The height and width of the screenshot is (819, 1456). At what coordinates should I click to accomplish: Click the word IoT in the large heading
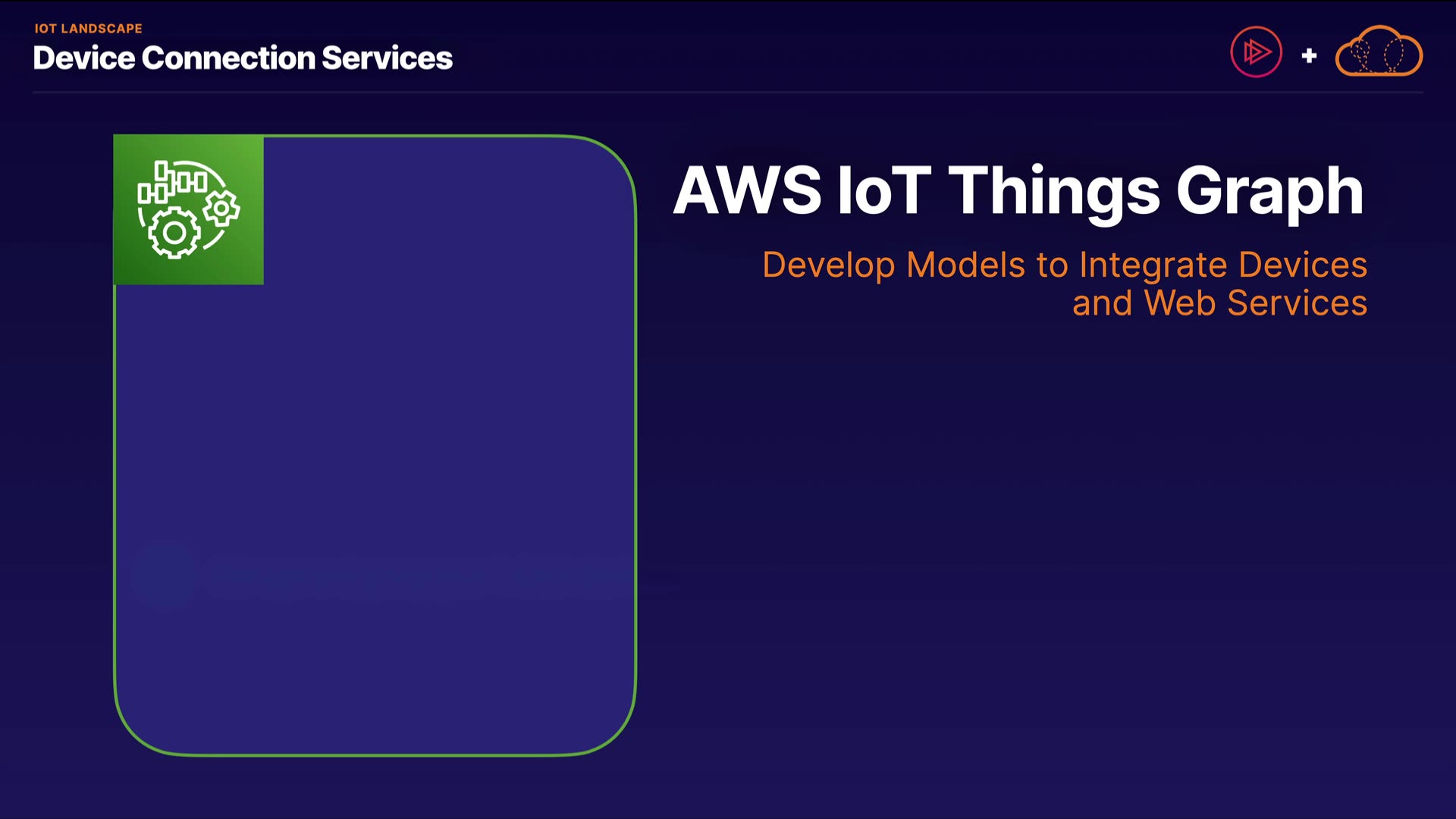pos(883,190)
